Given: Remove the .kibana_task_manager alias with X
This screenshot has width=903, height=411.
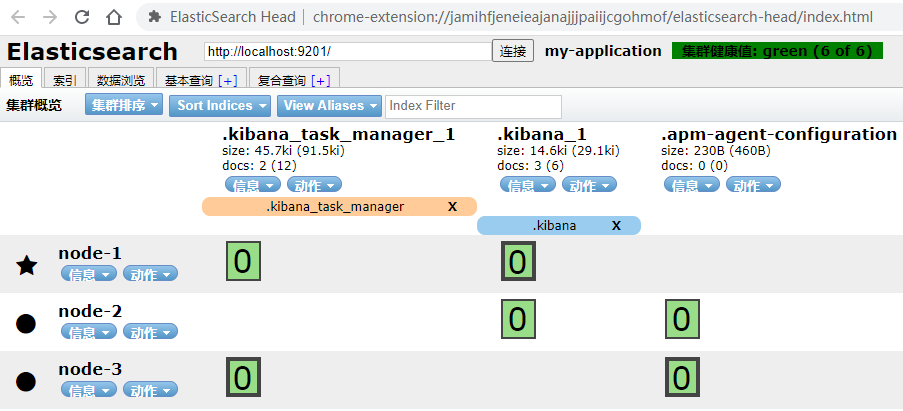Looking at the screenshot, I should tap(452, 207).
